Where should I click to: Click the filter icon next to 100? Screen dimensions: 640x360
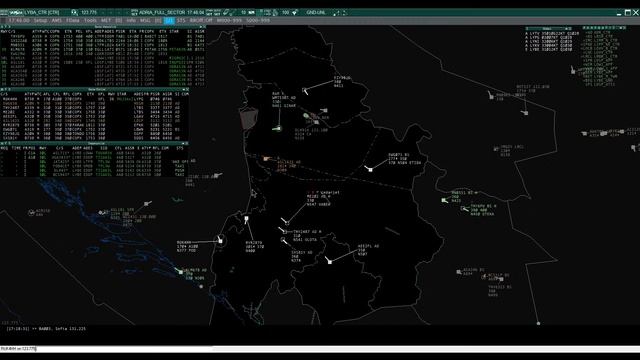[x=294, y=13]
